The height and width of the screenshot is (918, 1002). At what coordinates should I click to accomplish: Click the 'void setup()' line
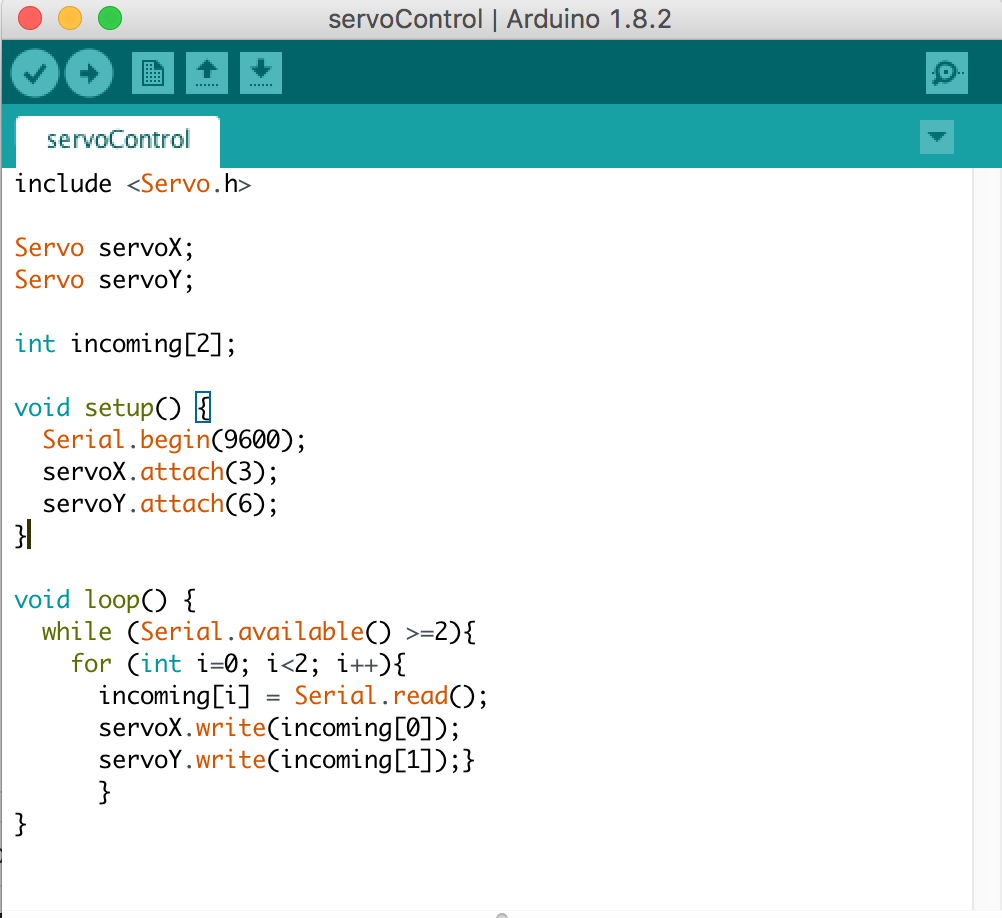pos(112,408)
